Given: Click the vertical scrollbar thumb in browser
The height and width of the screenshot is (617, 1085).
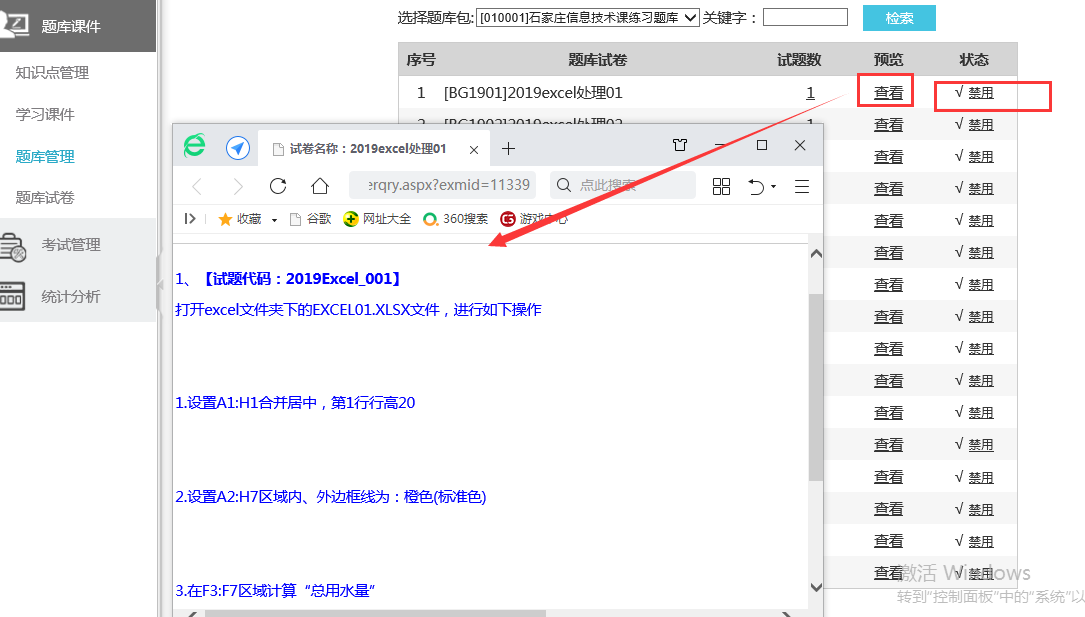Looking at the screenshot, I should pyautogui.click(x=816, y=387).
